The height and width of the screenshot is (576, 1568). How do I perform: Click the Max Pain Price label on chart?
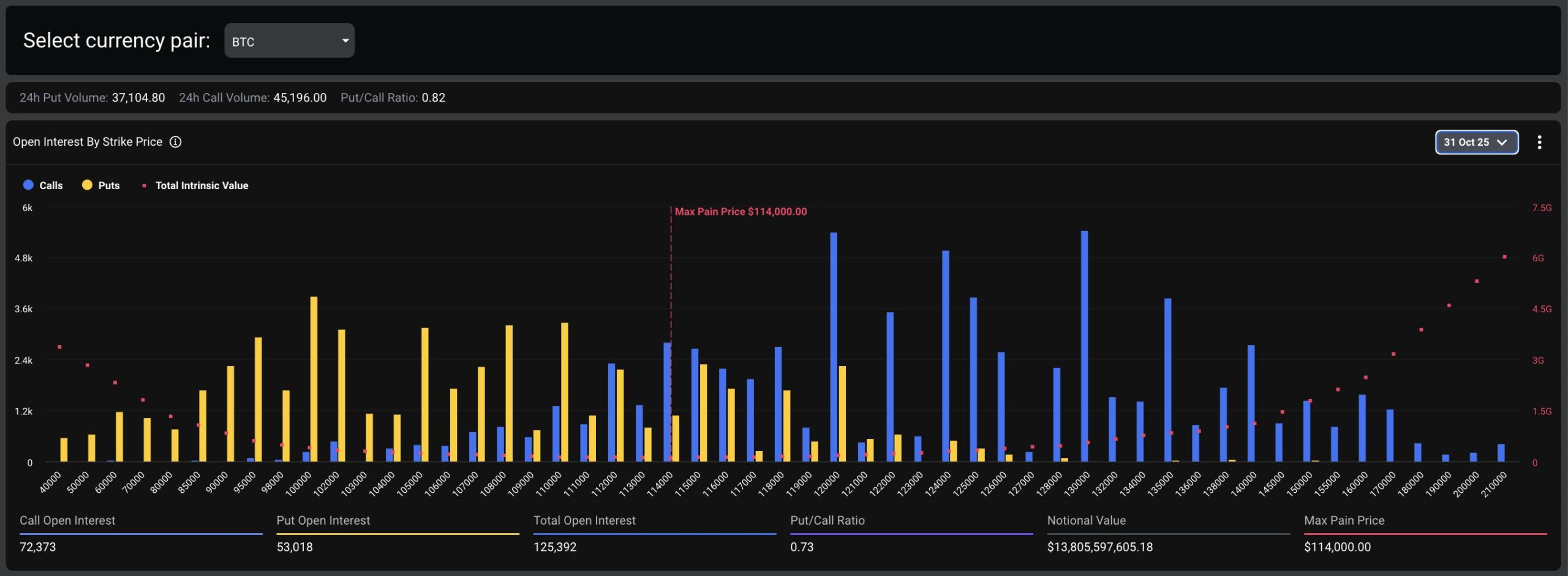click(x=741, y=212)
